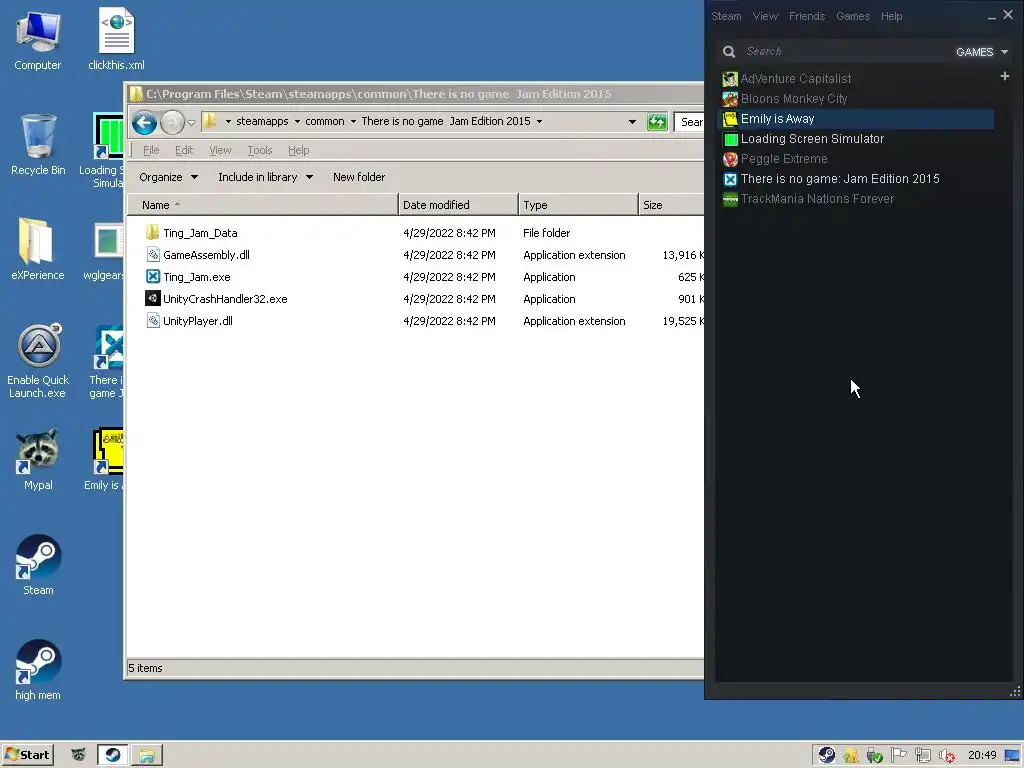This screenshot has width=1024, height=768.
Task: Sort by Size column header
Action: (x=671, y=205)
